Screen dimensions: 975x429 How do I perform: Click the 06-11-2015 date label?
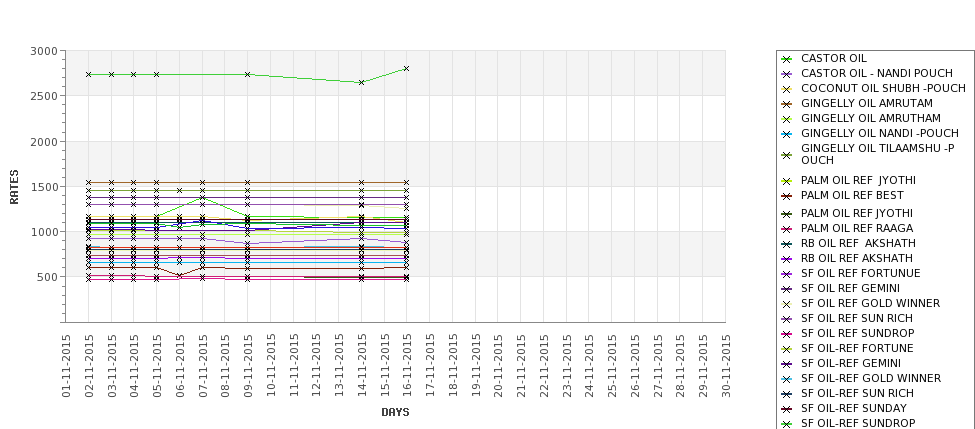coord(180,366)
